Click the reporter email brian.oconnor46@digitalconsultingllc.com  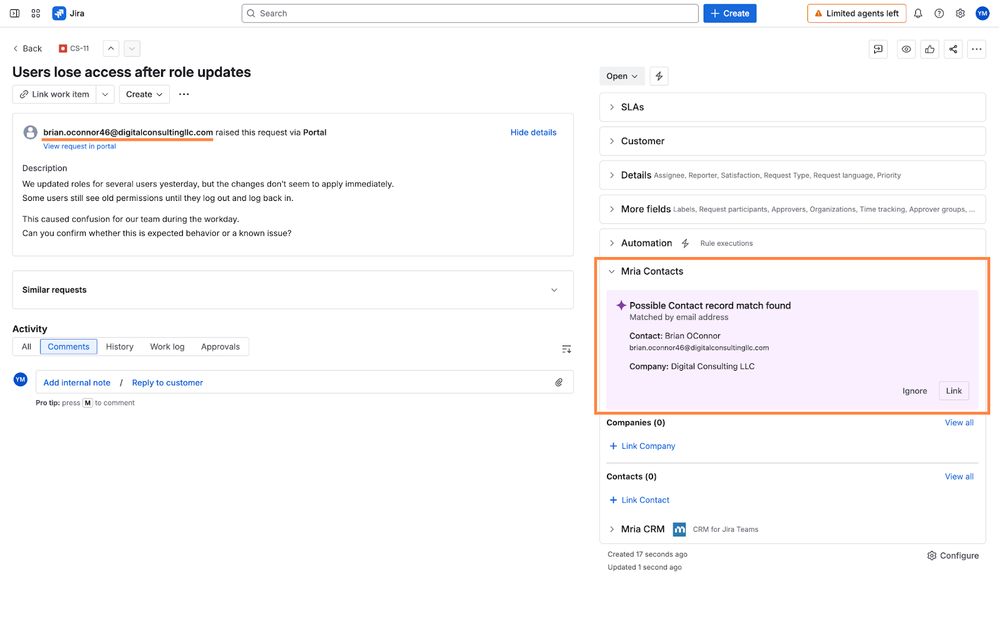click(128, 132)
